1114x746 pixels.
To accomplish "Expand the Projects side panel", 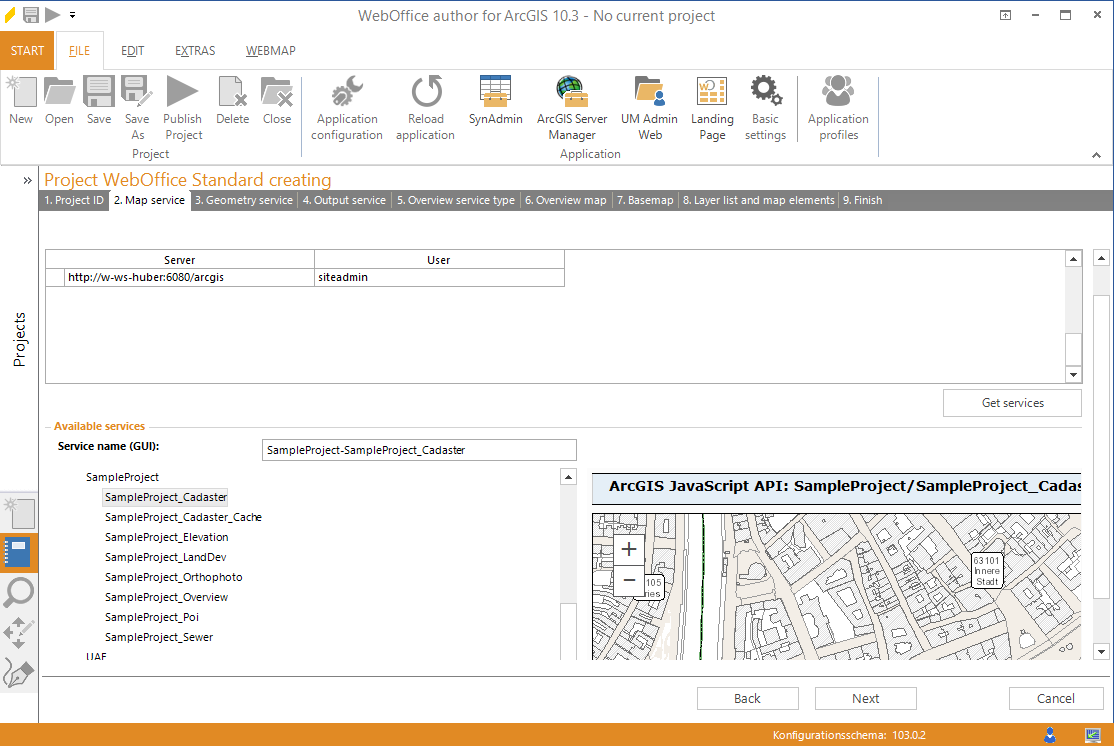I will [x=27, y=181].
